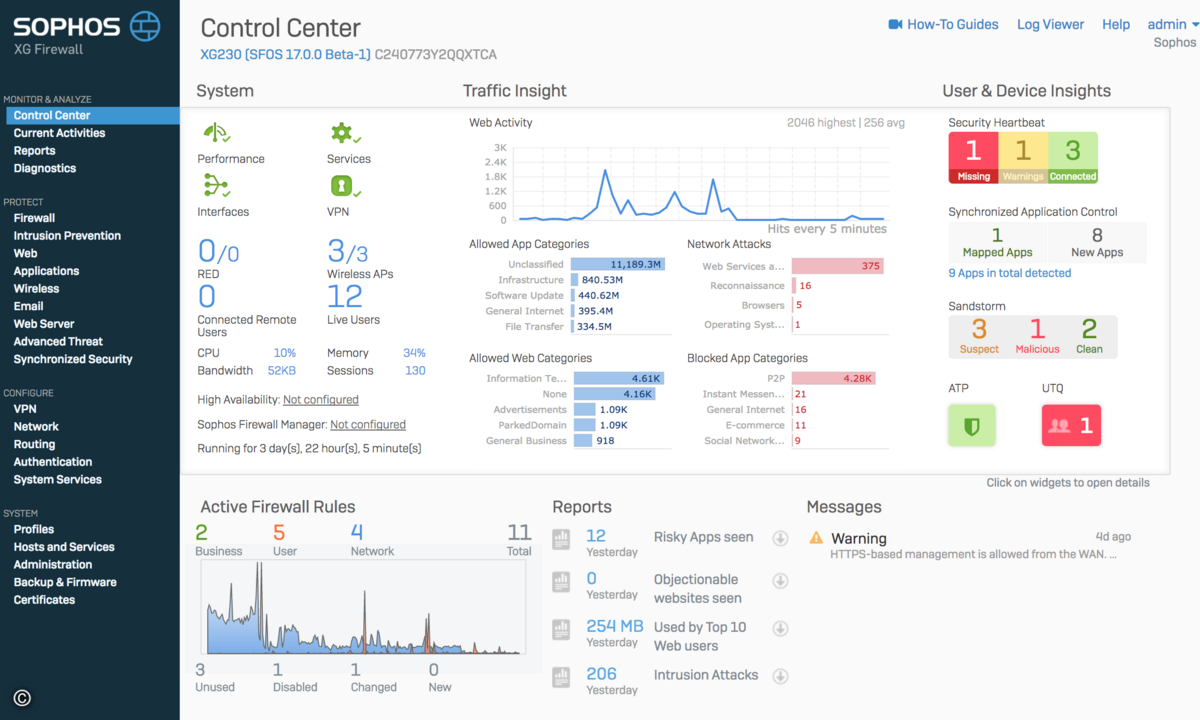The height and width of the screenshot is (720, 1200).
Task: Click the yellow Warnings heartbeat tile
Action: point(1023,158)
